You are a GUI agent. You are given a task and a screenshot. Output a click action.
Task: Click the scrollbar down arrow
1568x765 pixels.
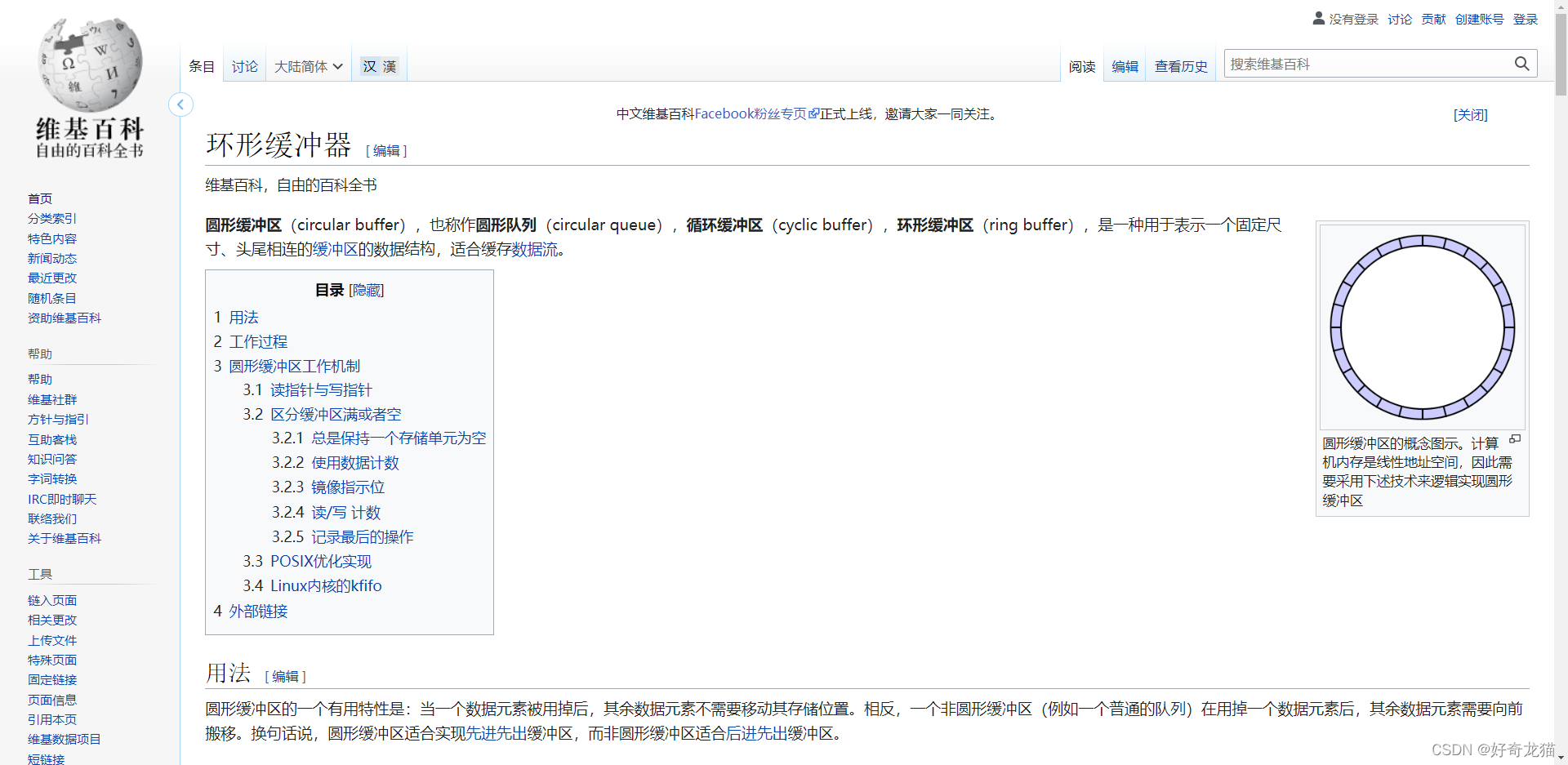(1561, 758)
